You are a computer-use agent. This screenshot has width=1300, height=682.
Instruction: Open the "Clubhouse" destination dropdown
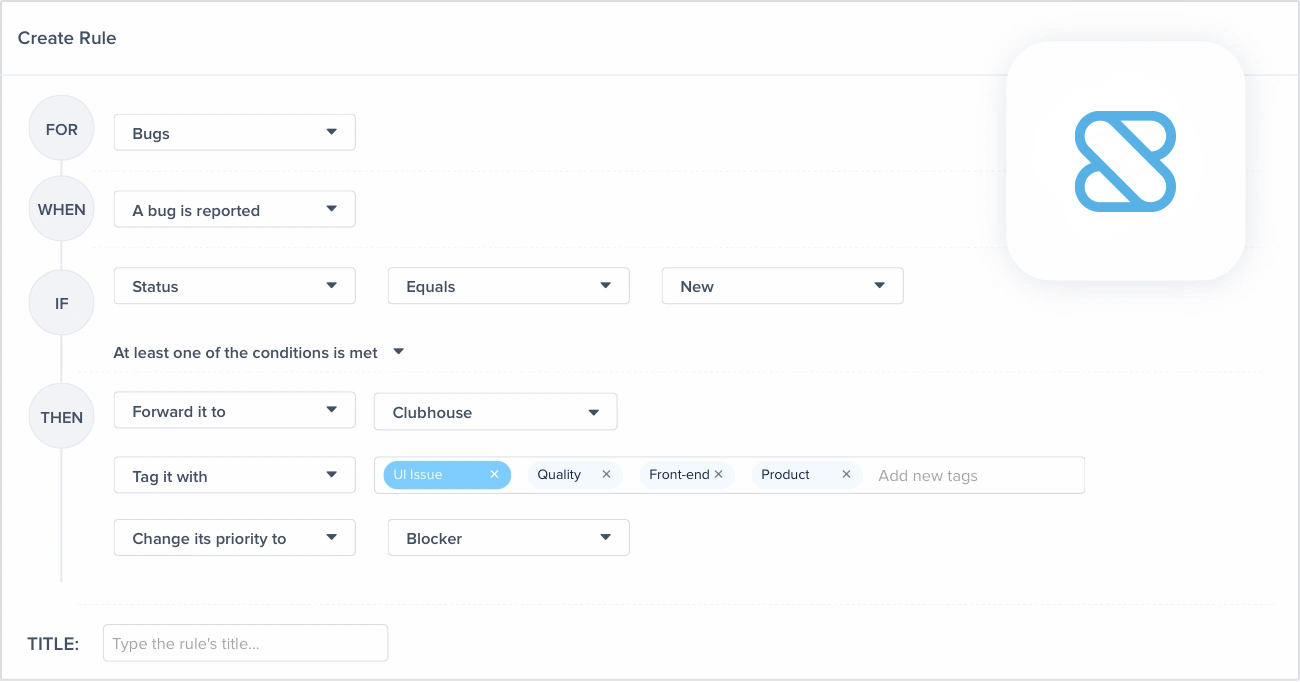pos(495,411)
